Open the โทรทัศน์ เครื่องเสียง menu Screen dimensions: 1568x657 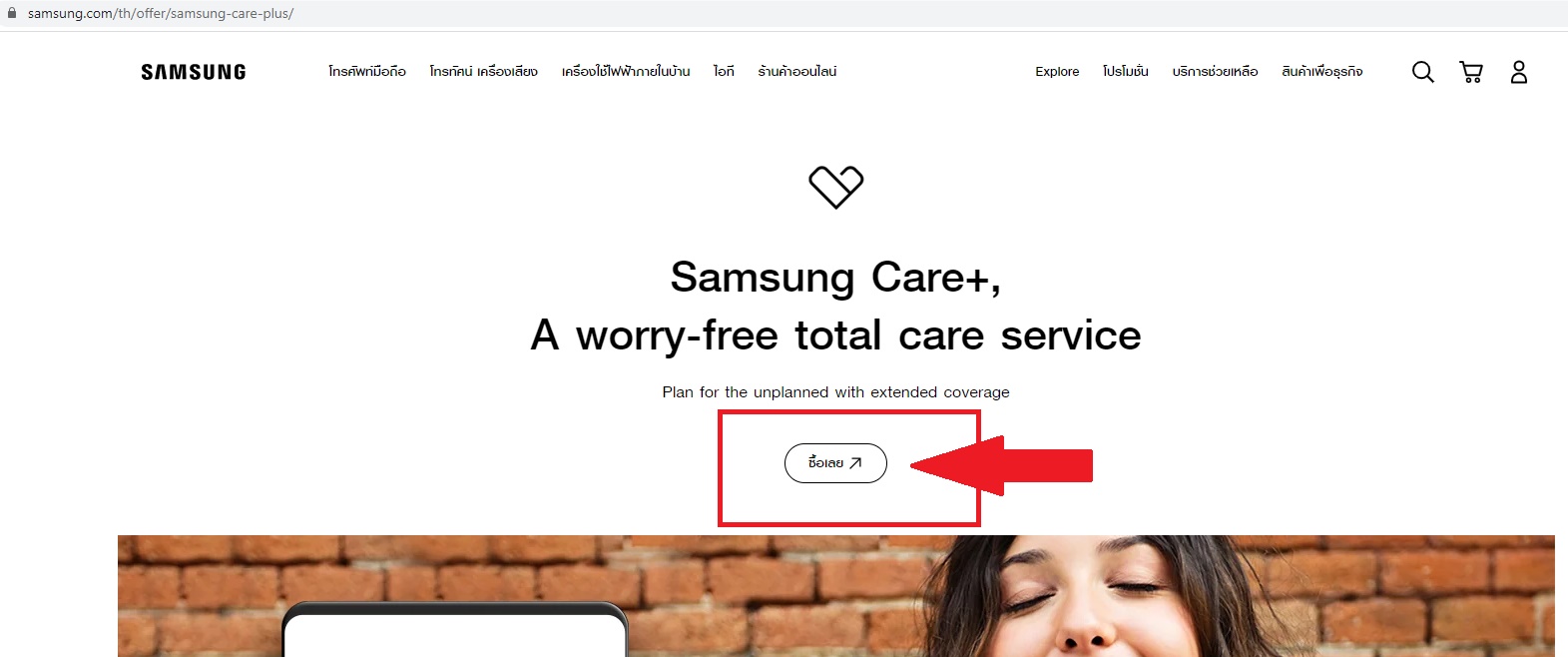pyautogui.click(x=484, y=72)
